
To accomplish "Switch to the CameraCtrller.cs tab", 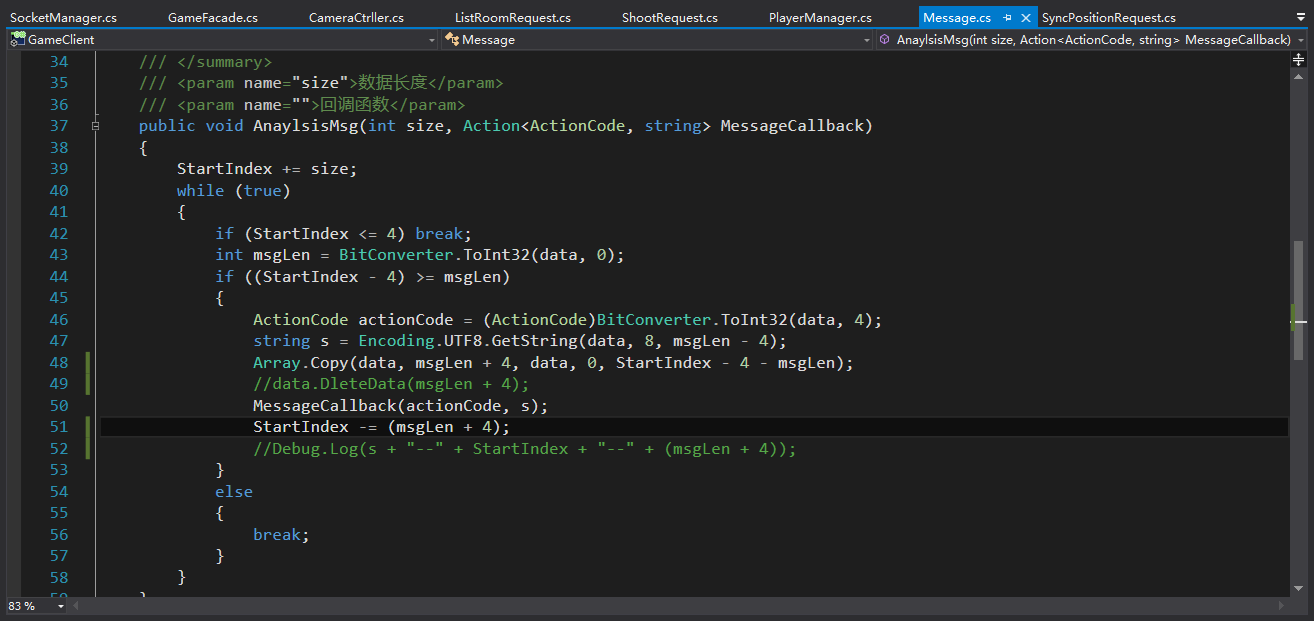I will pos(356,18).
